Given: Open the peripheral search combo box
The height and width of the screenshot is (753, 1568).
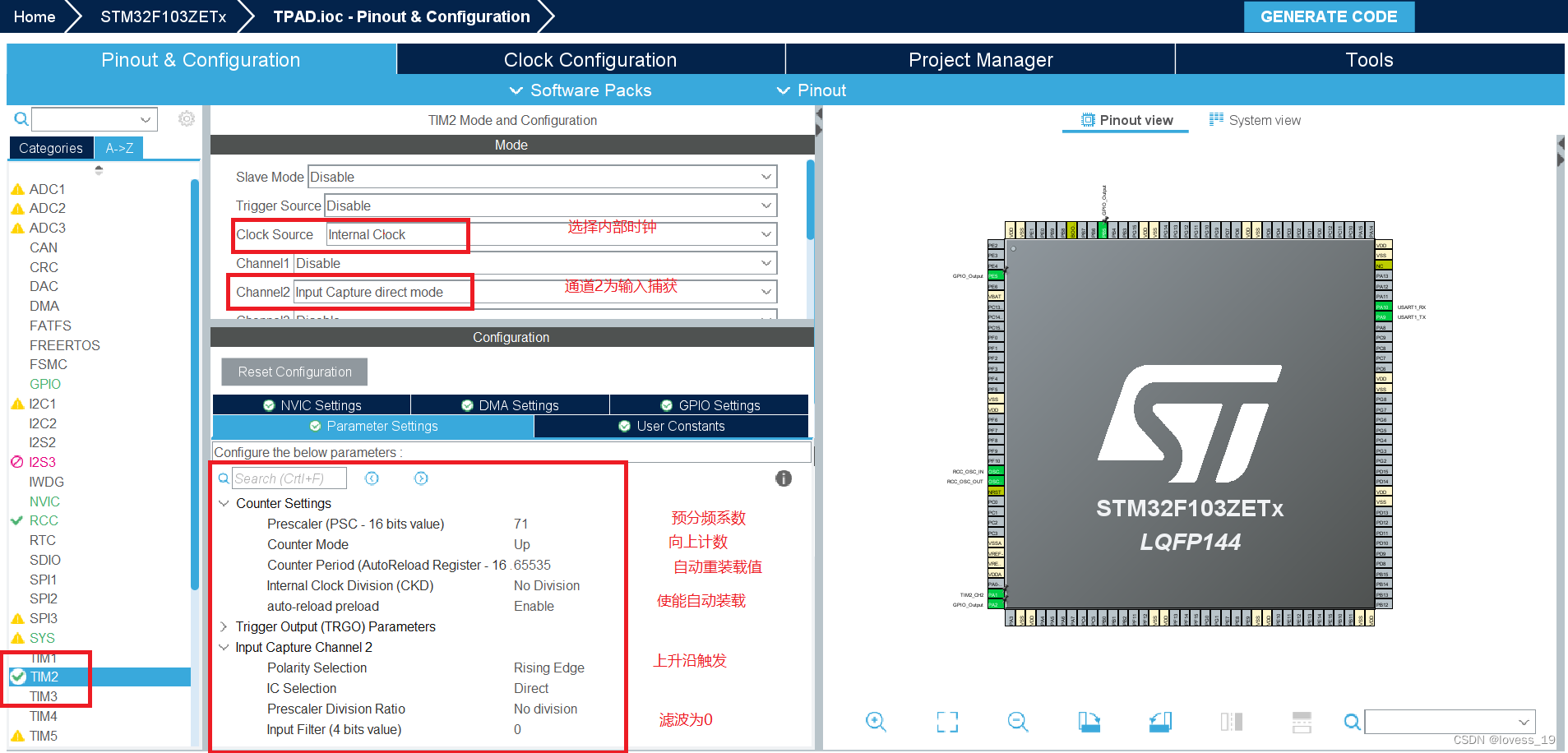Looking at the screenshot, I should tap(95, 119).
